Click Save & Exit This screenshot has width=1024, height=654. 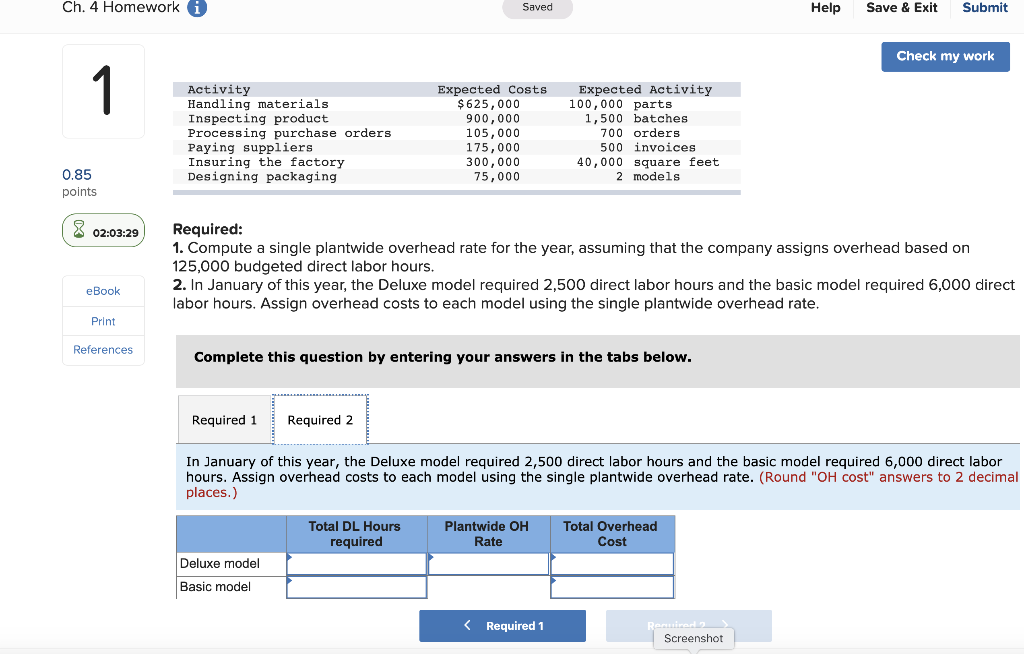[x=901, y=7]
